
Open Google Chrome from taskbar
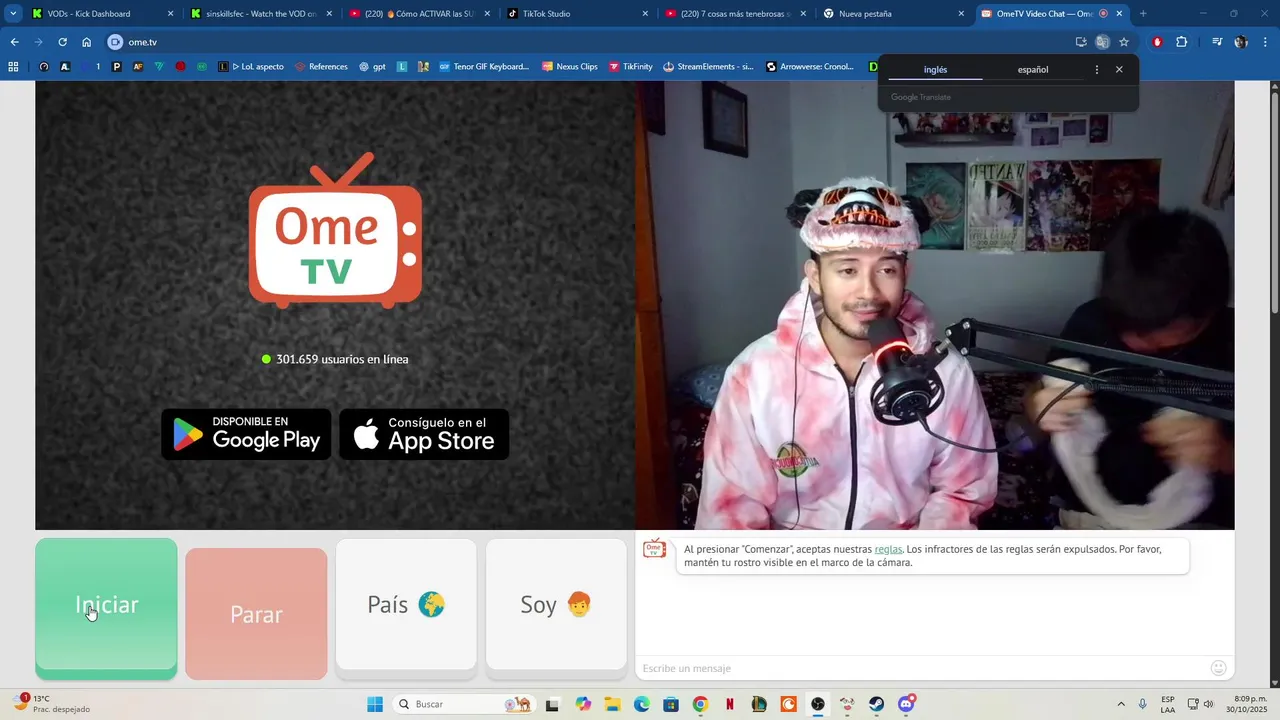(700, 704)
